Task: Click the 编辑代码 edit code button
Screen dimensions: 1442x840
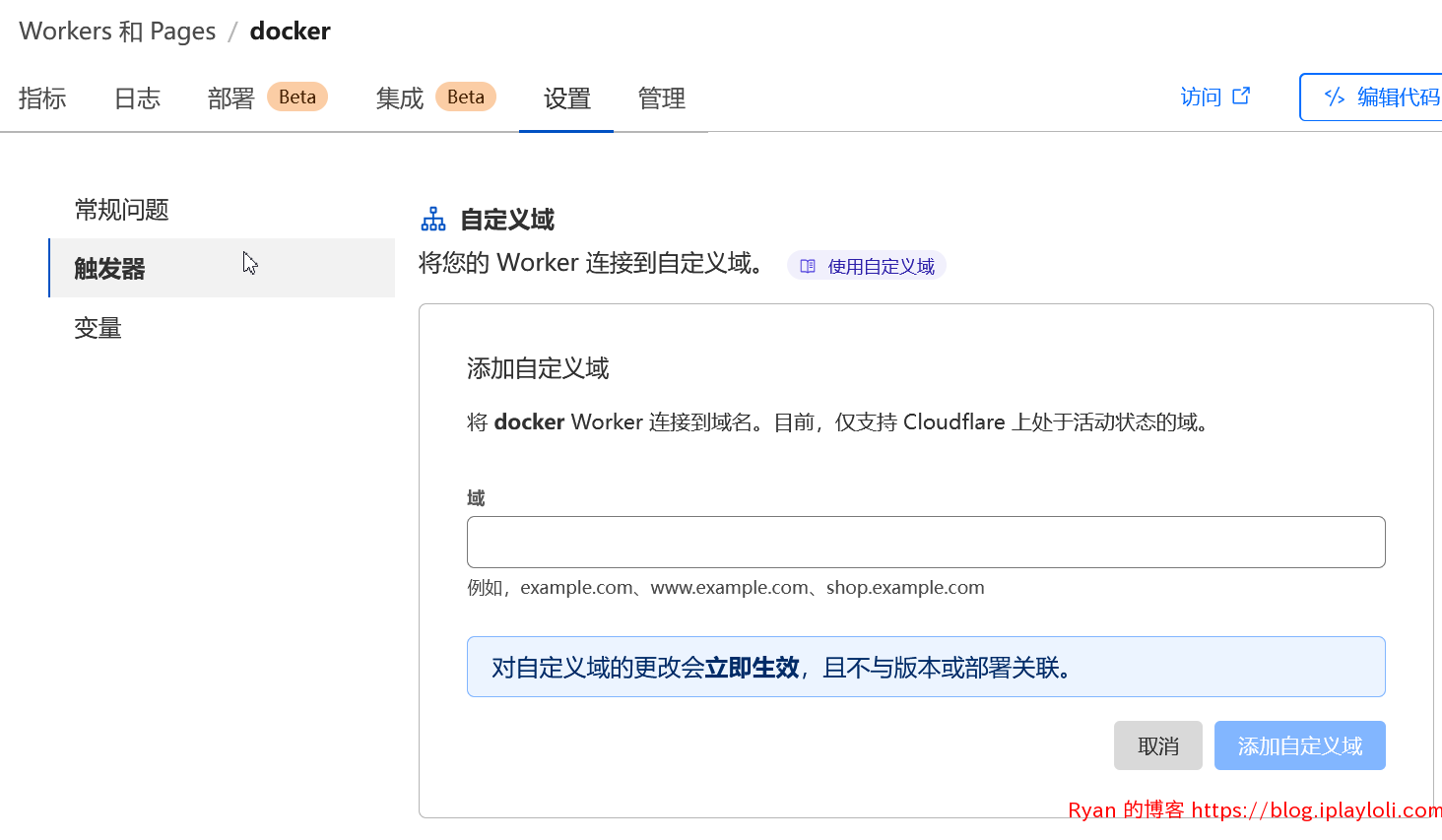Action: tap(1371, 97)
